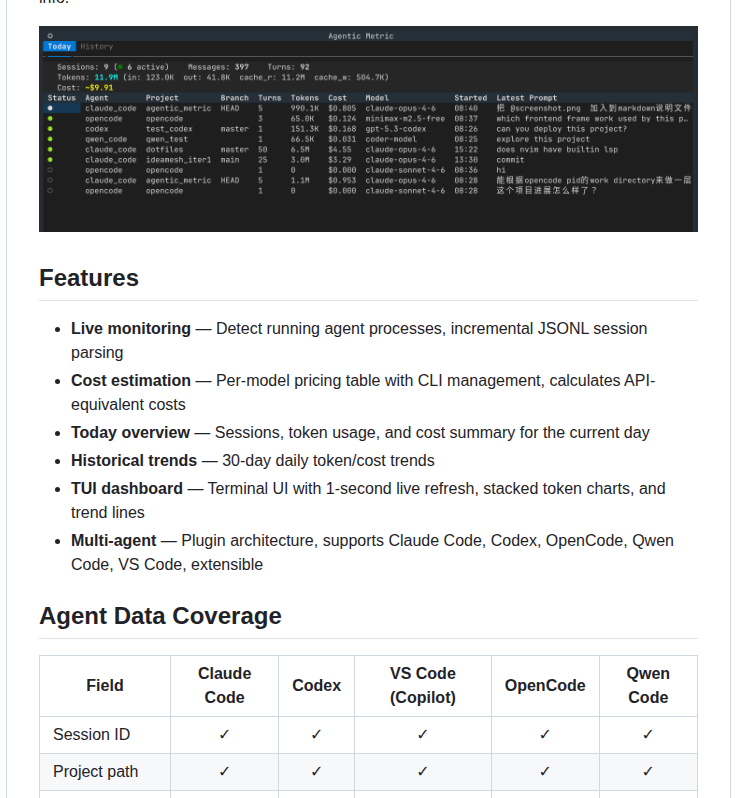Click the bold 'TUI dashboard' text
Image resolution: width=747 pixels, height=798 pixels.
point(127,488)
